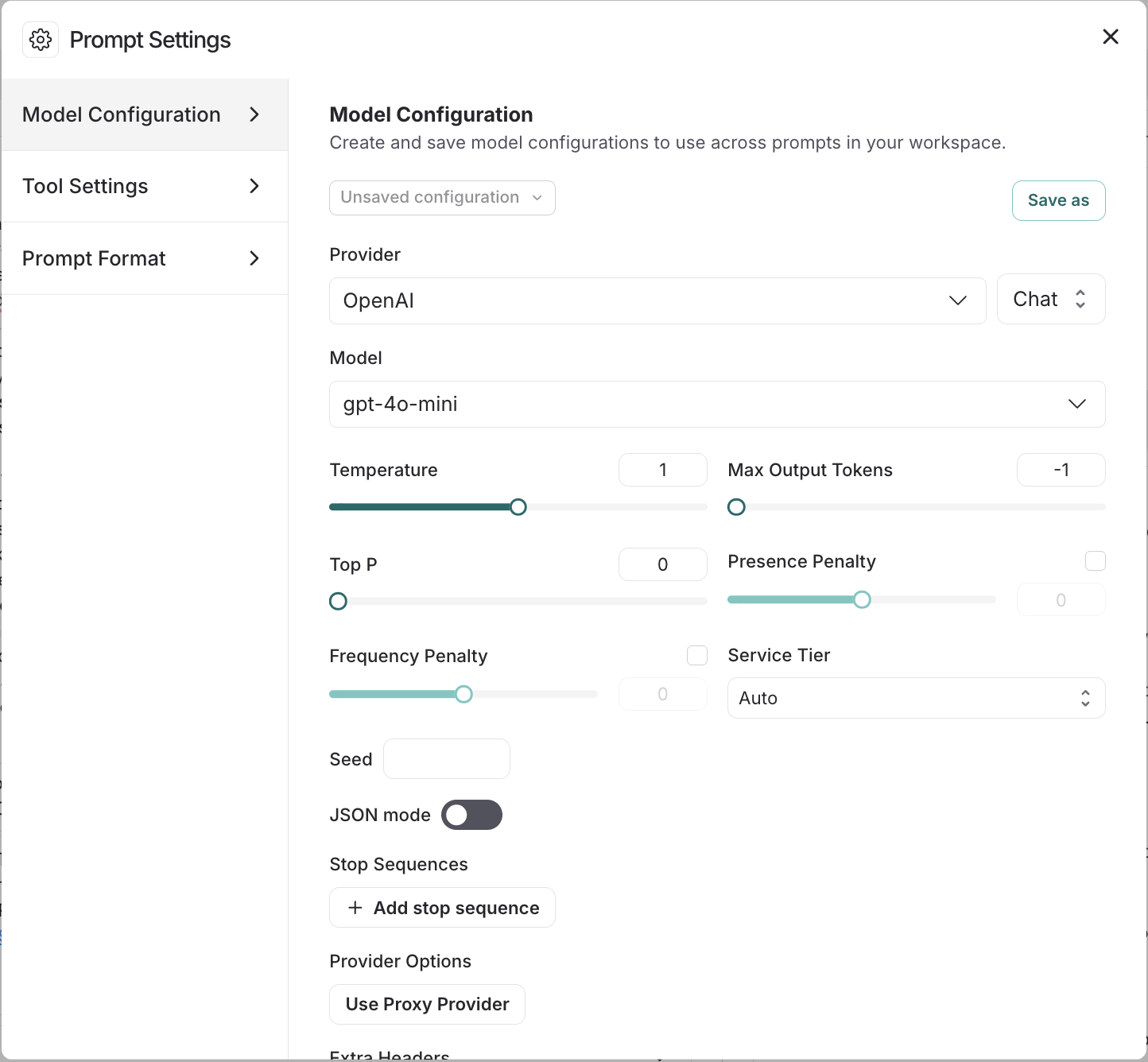Enable the Presence Penalty checkbox
Screen dimensions: 1148x1062
pyautogui.click(x=1095, y=561)
